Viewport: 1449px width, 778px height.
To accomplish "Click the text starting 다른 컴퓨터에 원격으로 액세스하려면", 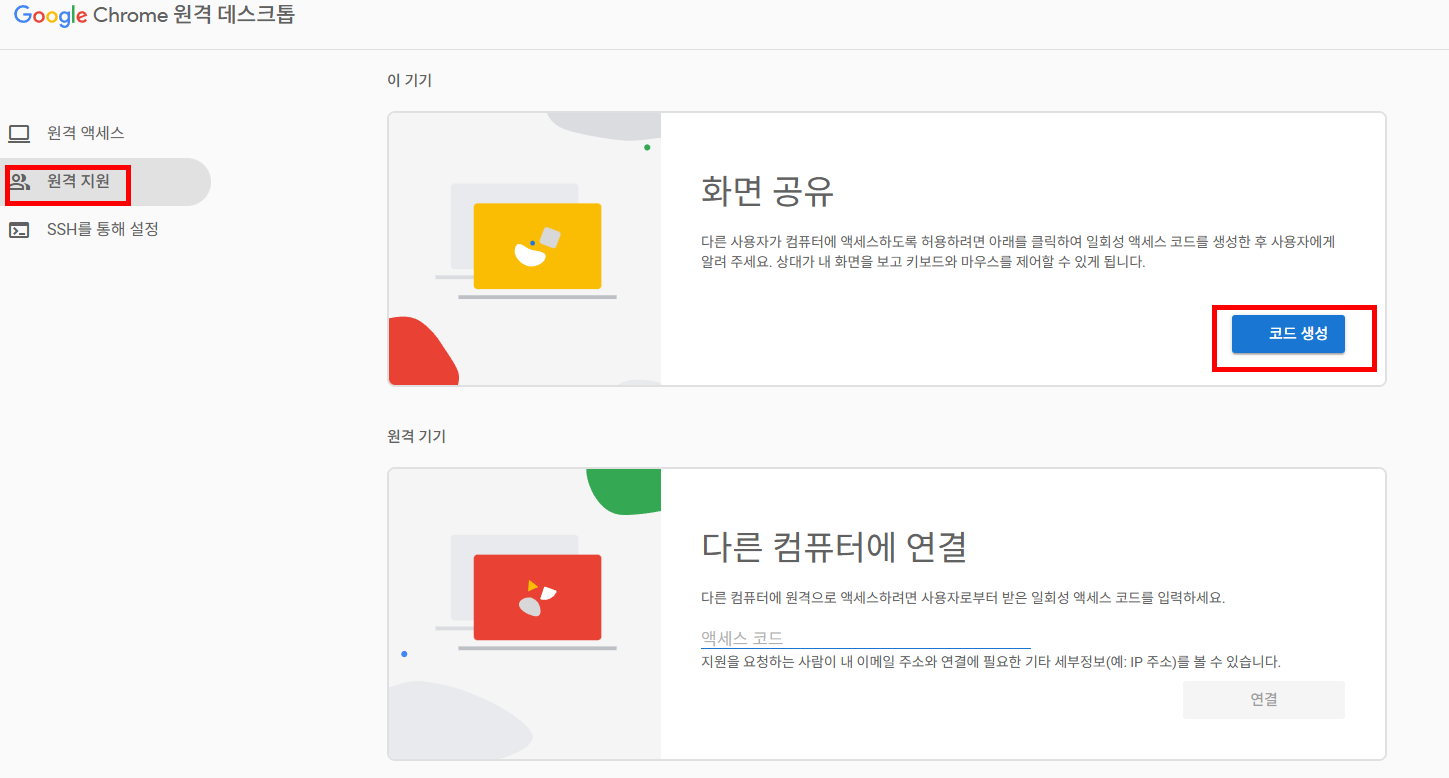I will [x=963, y=598].
